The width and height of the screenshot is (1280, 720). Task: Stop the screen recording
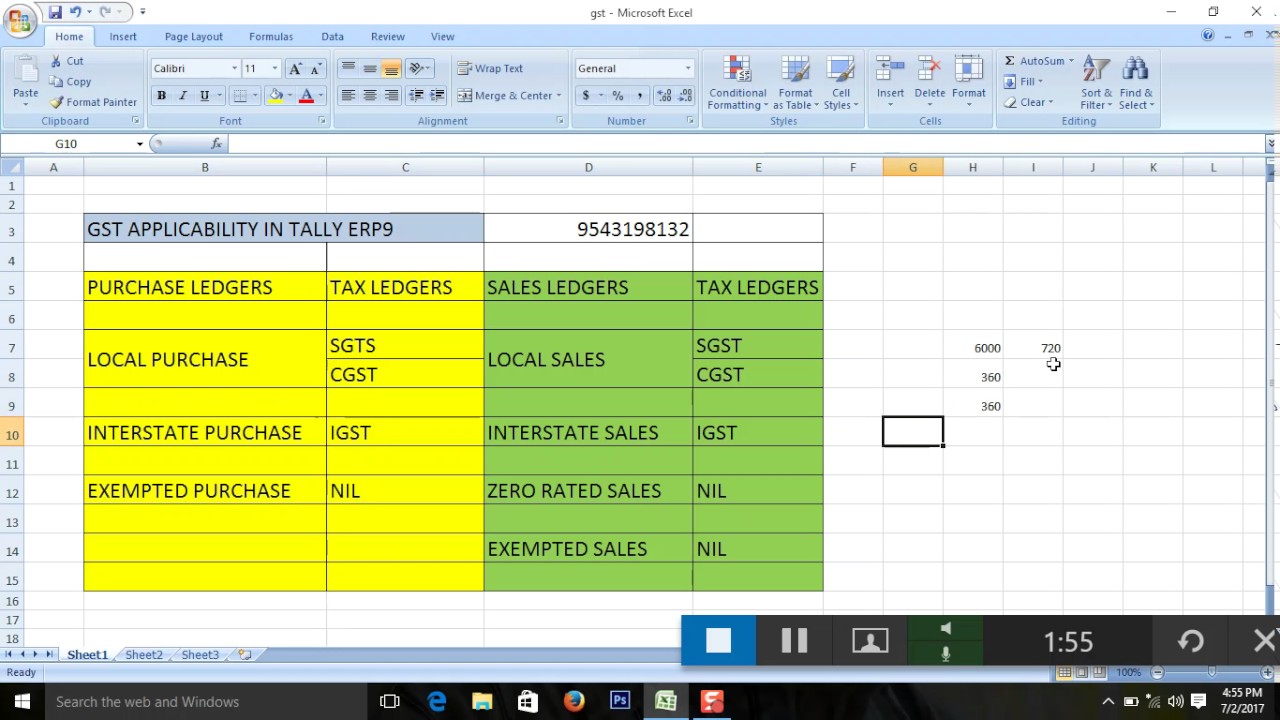tap(719, 641)
